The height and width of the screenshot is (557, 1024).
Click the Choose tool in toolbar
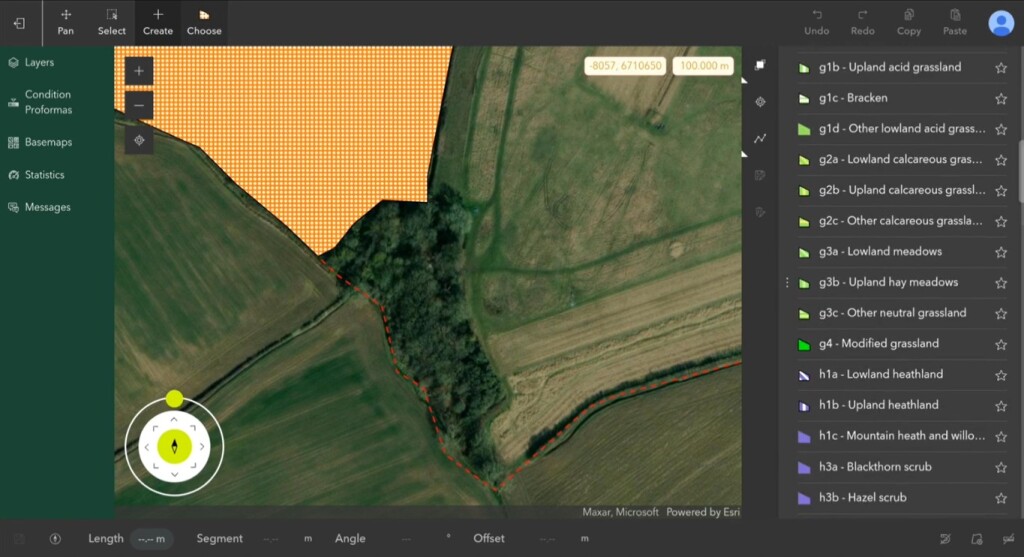click(x=204, y=22)
